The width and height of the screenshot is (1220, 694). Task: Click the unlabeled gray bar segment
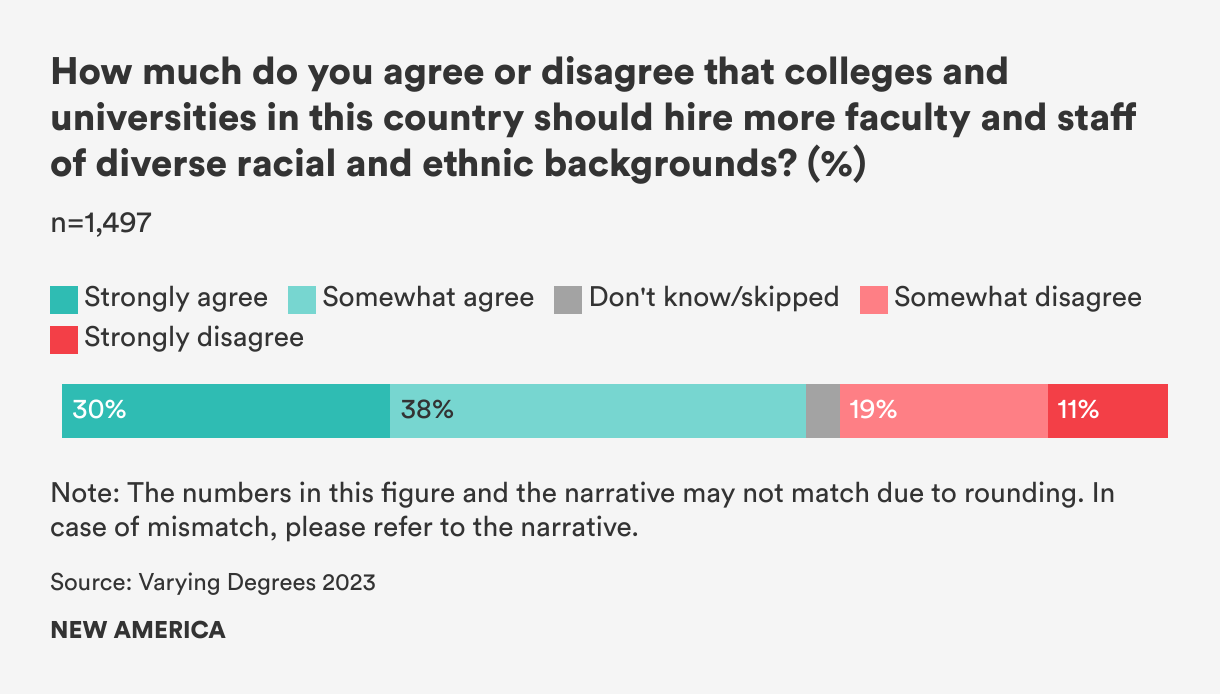tap(823, 411)
